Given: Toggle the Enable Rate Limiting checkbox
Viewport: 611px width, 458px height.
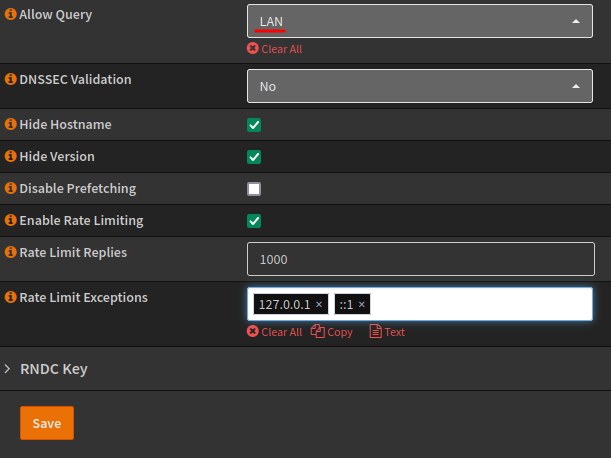Looking at the screenshot, I should tap(254, 221).
